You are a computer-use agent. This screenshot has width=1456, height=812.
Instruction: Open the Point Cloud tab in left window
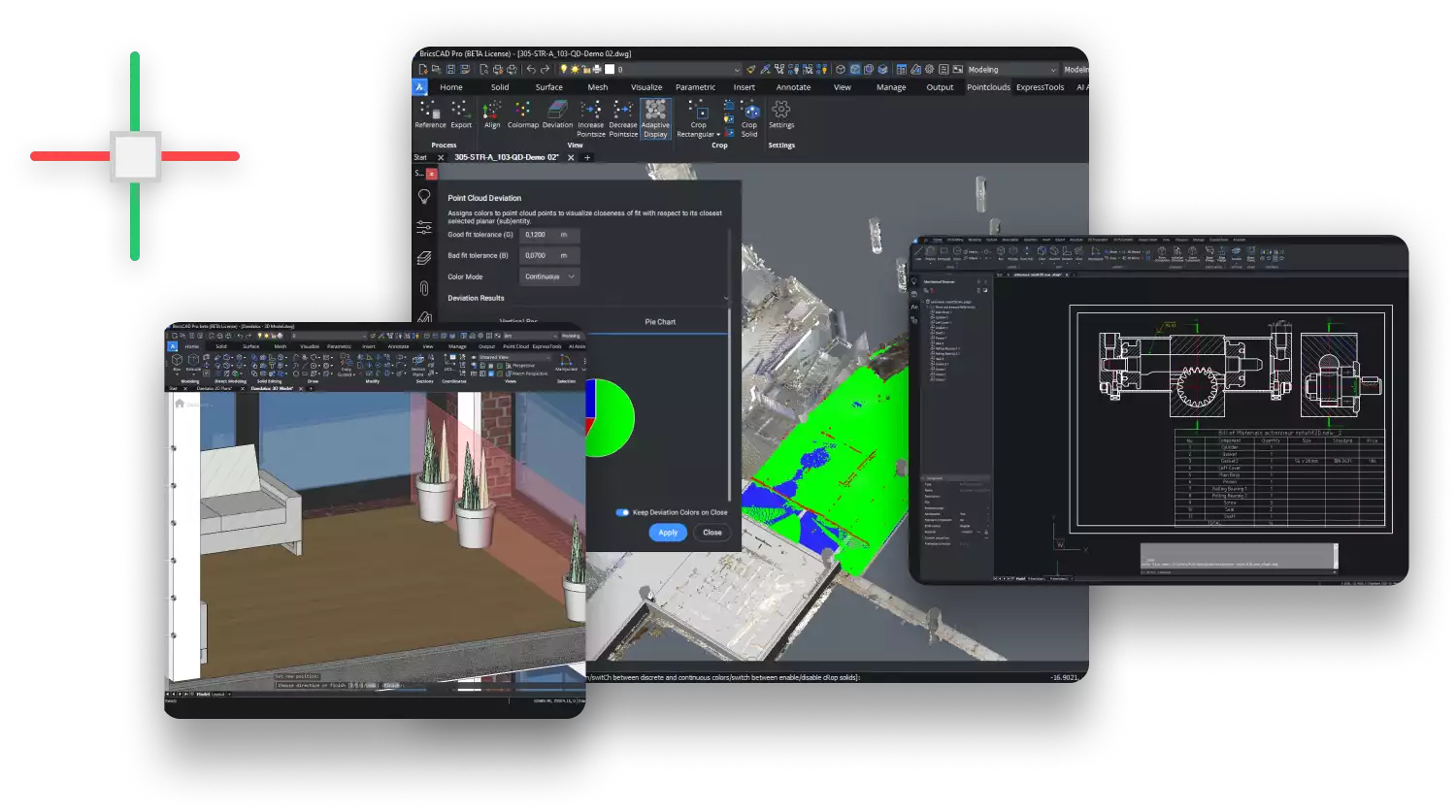(515, 346)
